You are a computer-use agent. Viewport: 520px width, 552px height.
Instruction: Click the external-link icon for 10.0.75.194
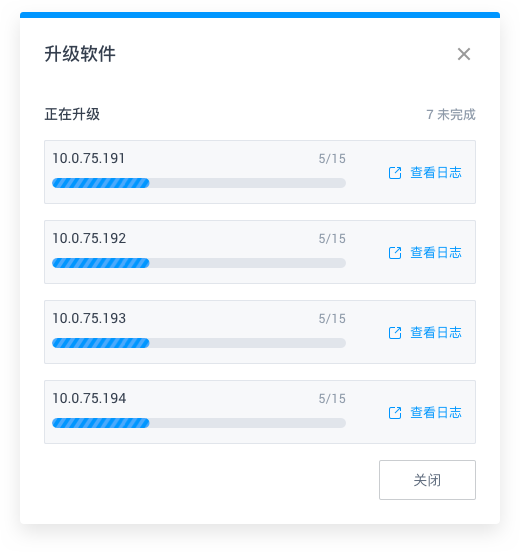pos(395,413)
